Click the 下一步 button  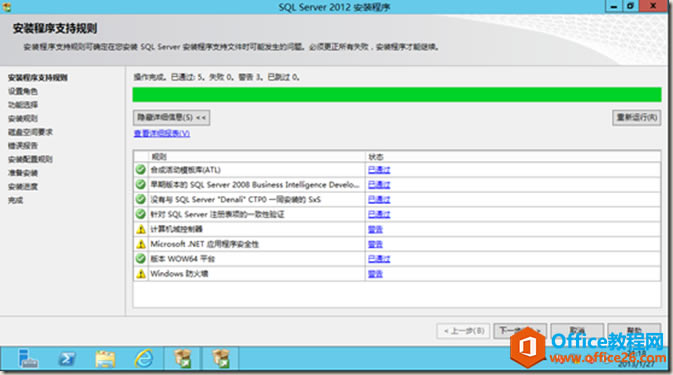(x=520, y=331)
